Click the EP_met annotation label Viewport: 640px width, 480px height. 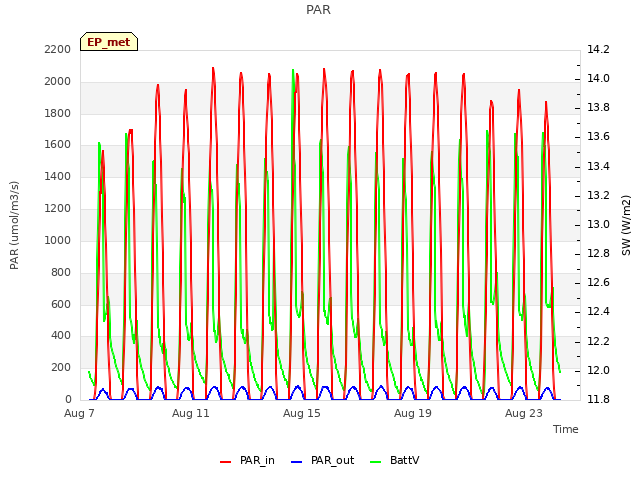[x=109, y=42]
